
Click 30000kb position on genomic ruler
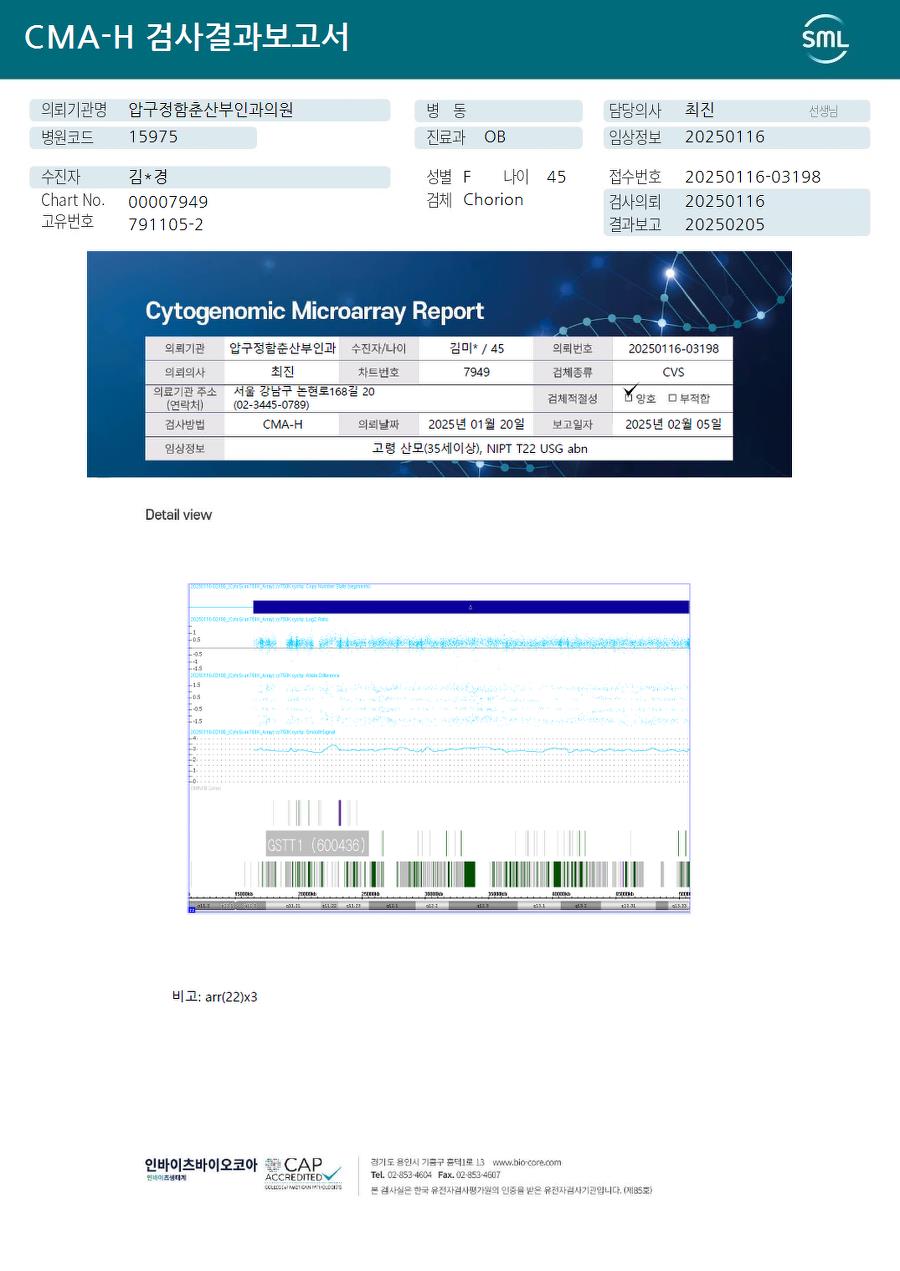tap(433, 894)
